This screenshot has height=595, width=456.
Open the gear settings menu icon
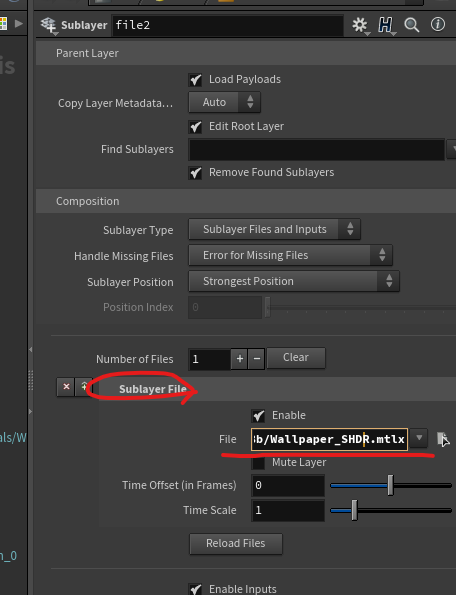(360, 25)
